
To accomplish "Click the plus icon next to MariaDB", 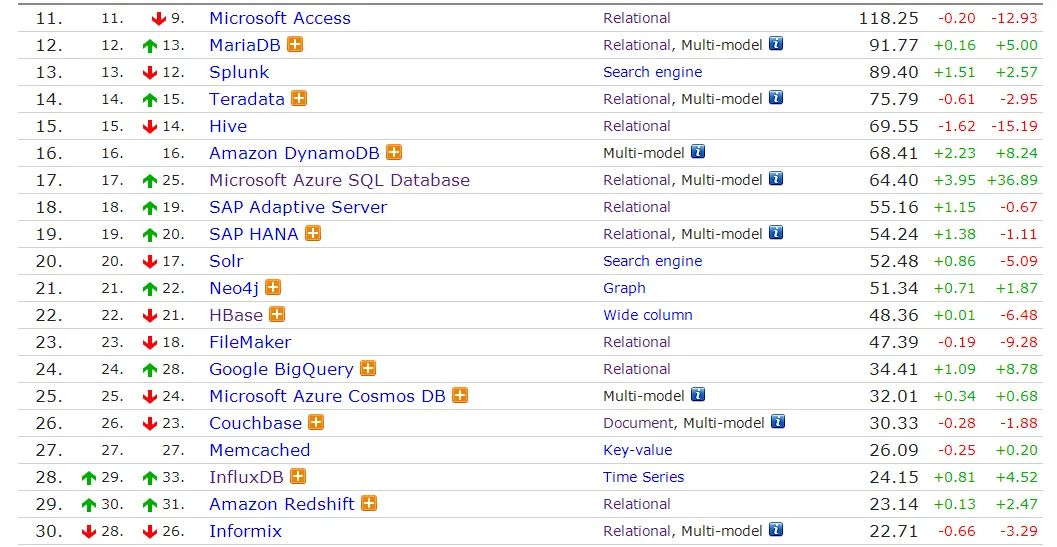I will [295, 45].
